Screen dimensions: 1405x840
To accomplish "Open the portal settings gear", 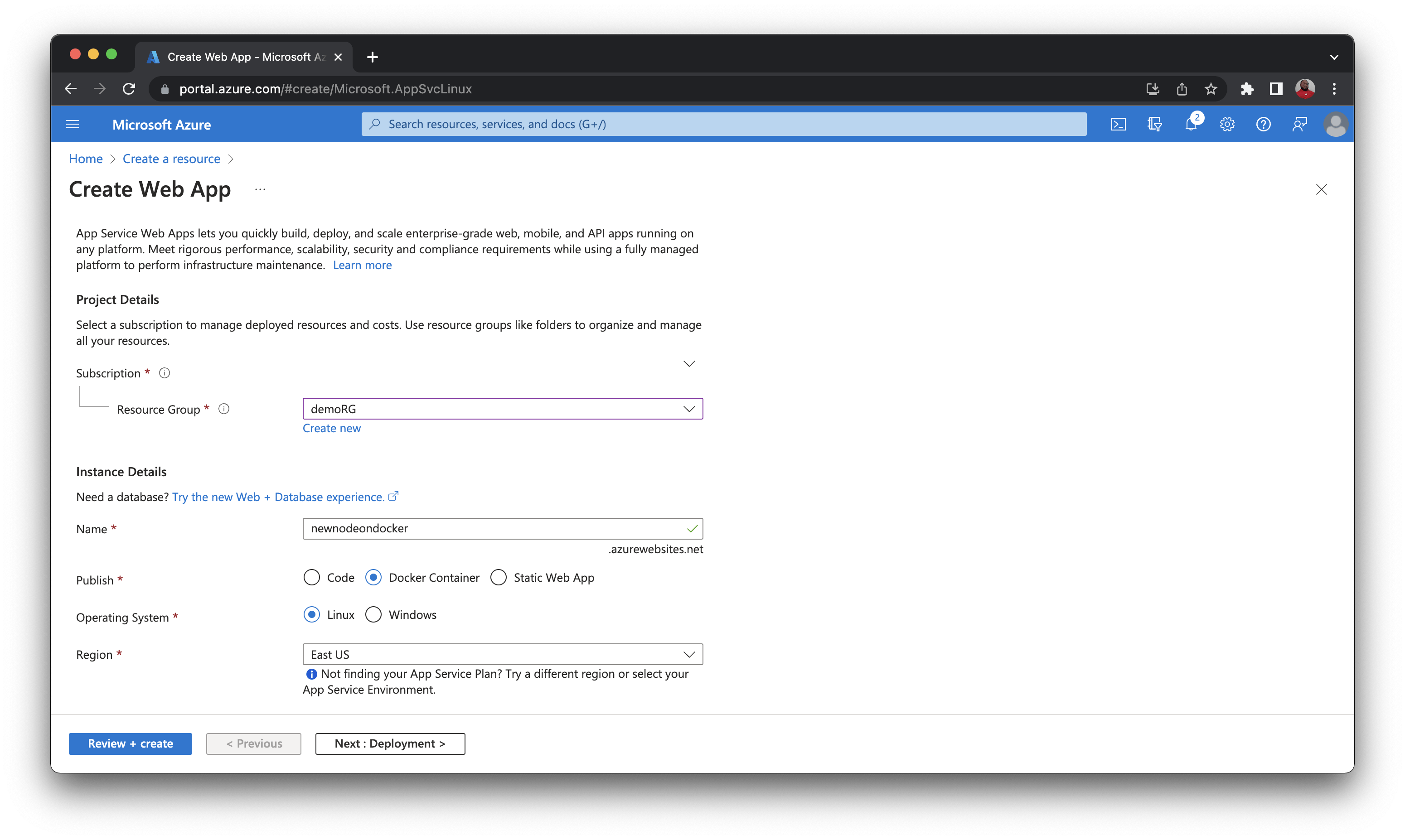I will [1227, 124].
